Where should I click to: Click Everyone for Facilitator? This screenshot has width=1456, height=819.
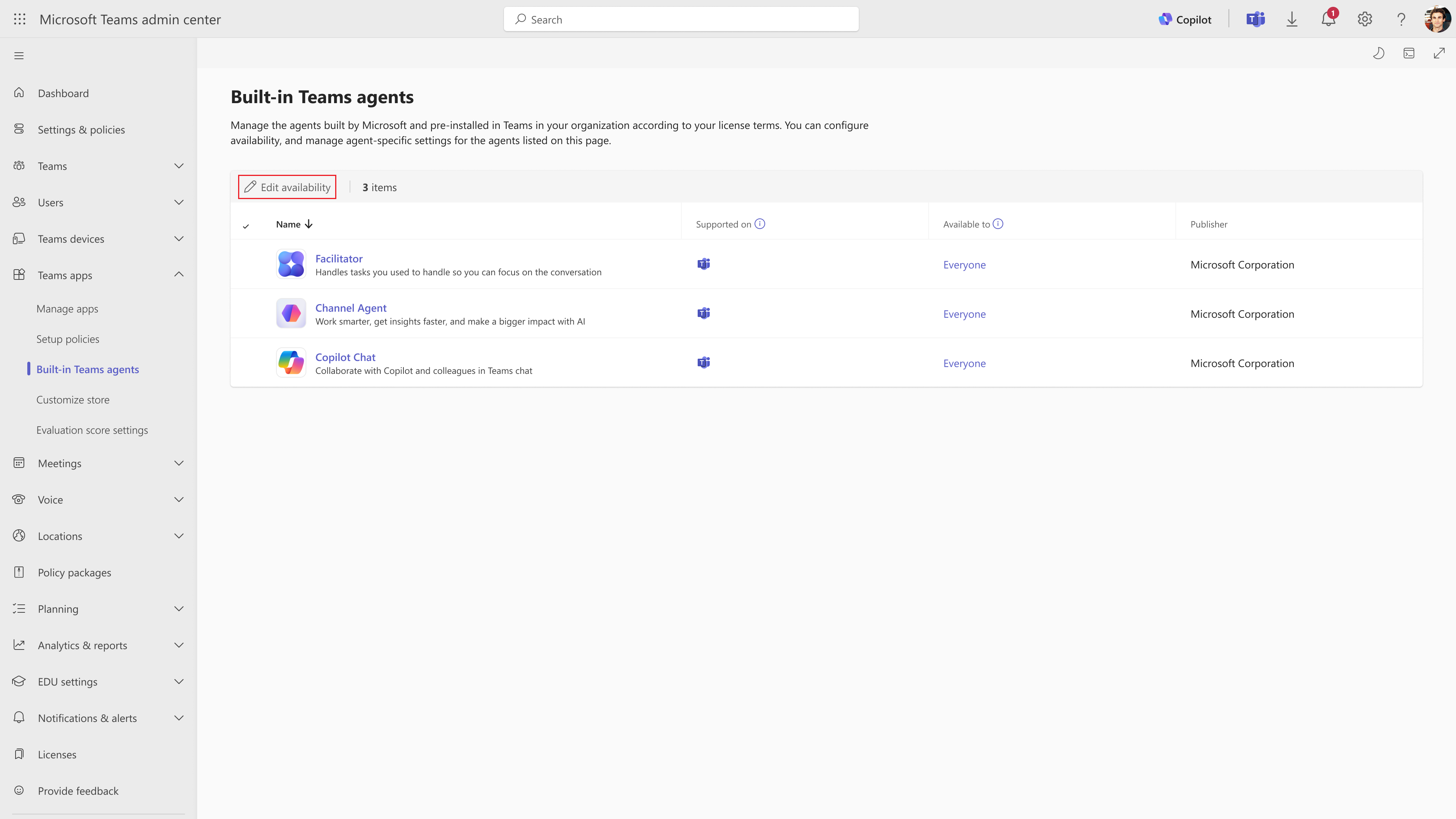point(964,265)
